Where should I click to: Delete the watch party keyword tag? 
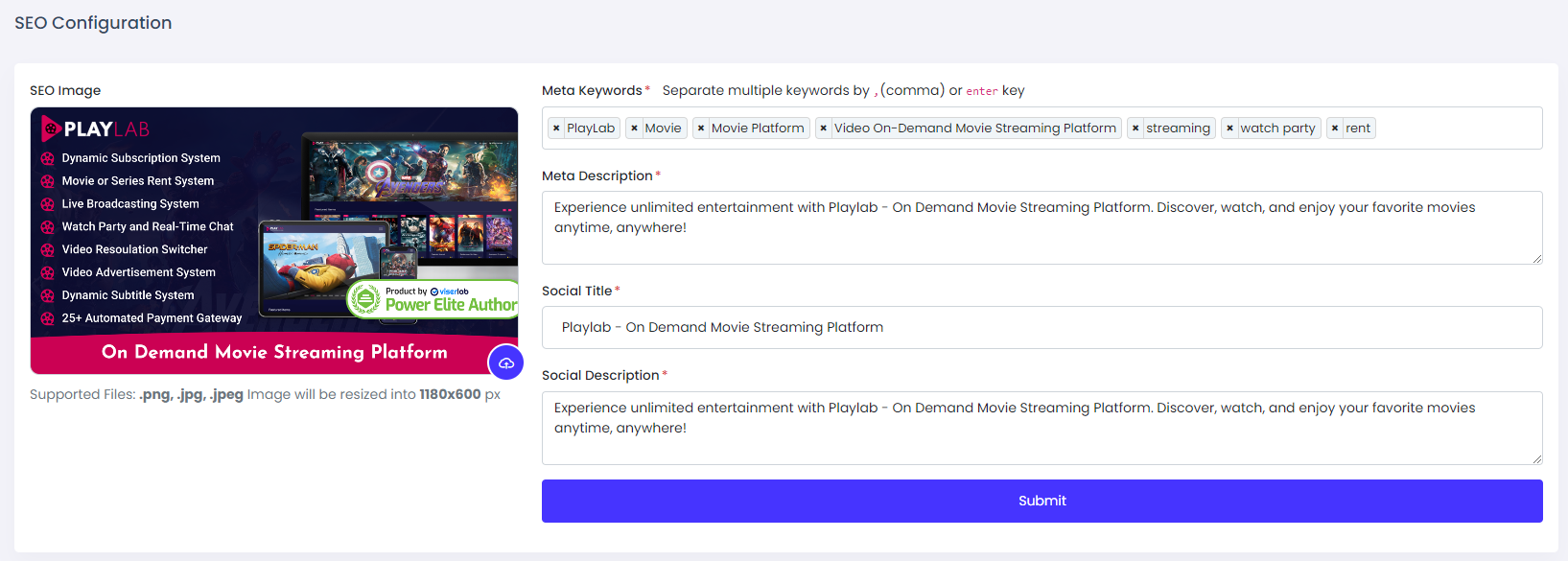click(1229, 129)
